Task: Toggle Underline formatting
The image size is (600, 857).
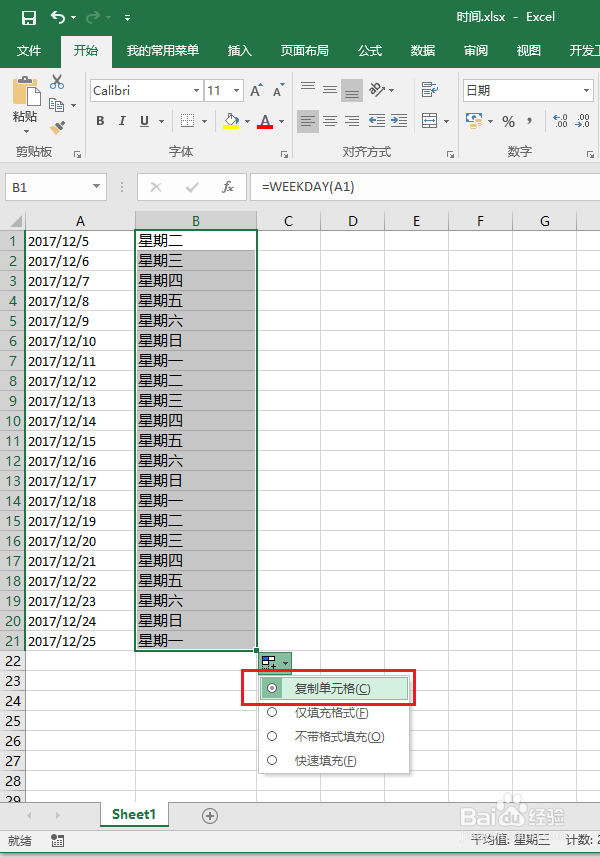Action: point(144,121)
